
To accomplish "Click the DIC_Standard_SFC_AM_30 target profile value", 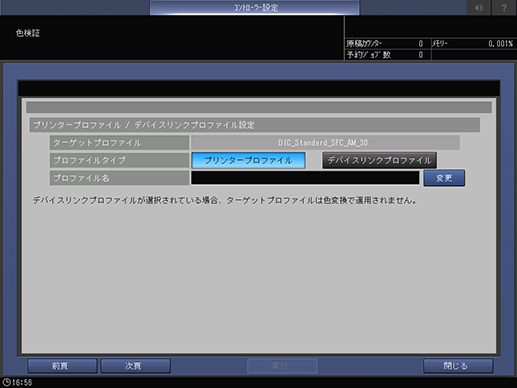I will click(x=325, y=143).
